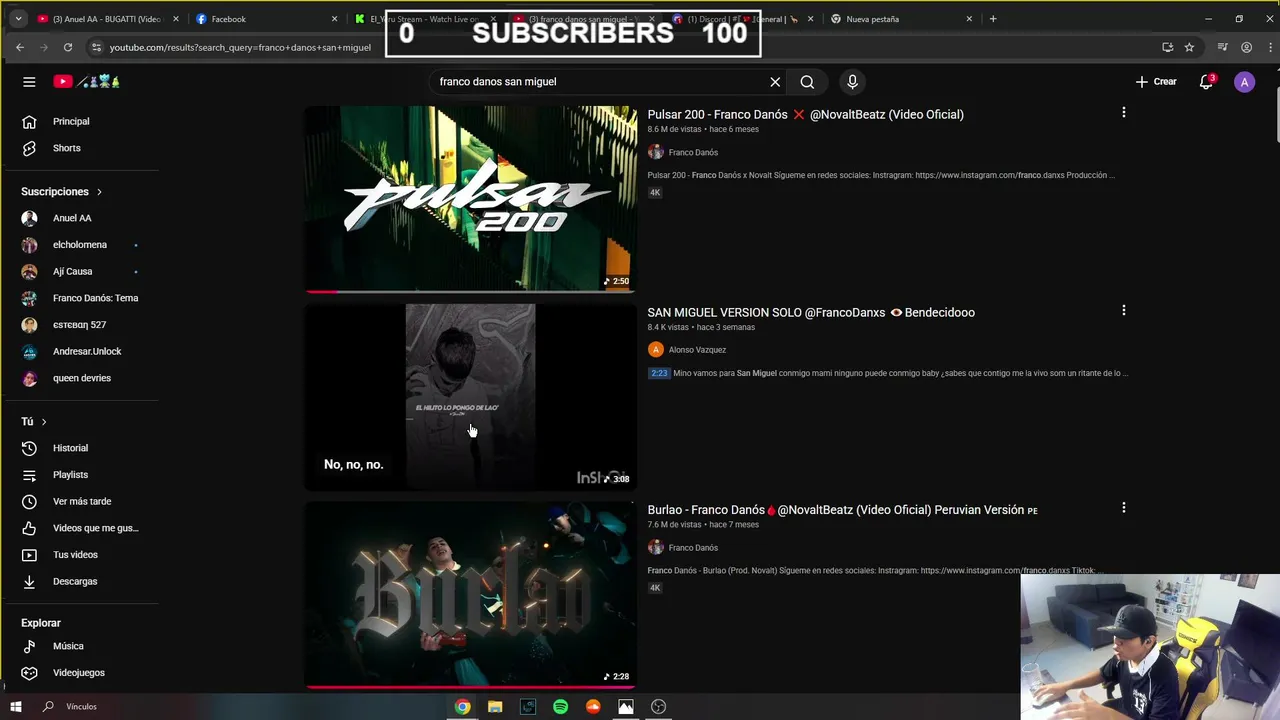Open the tab search dropdown arrow

(x=18, y=19)
